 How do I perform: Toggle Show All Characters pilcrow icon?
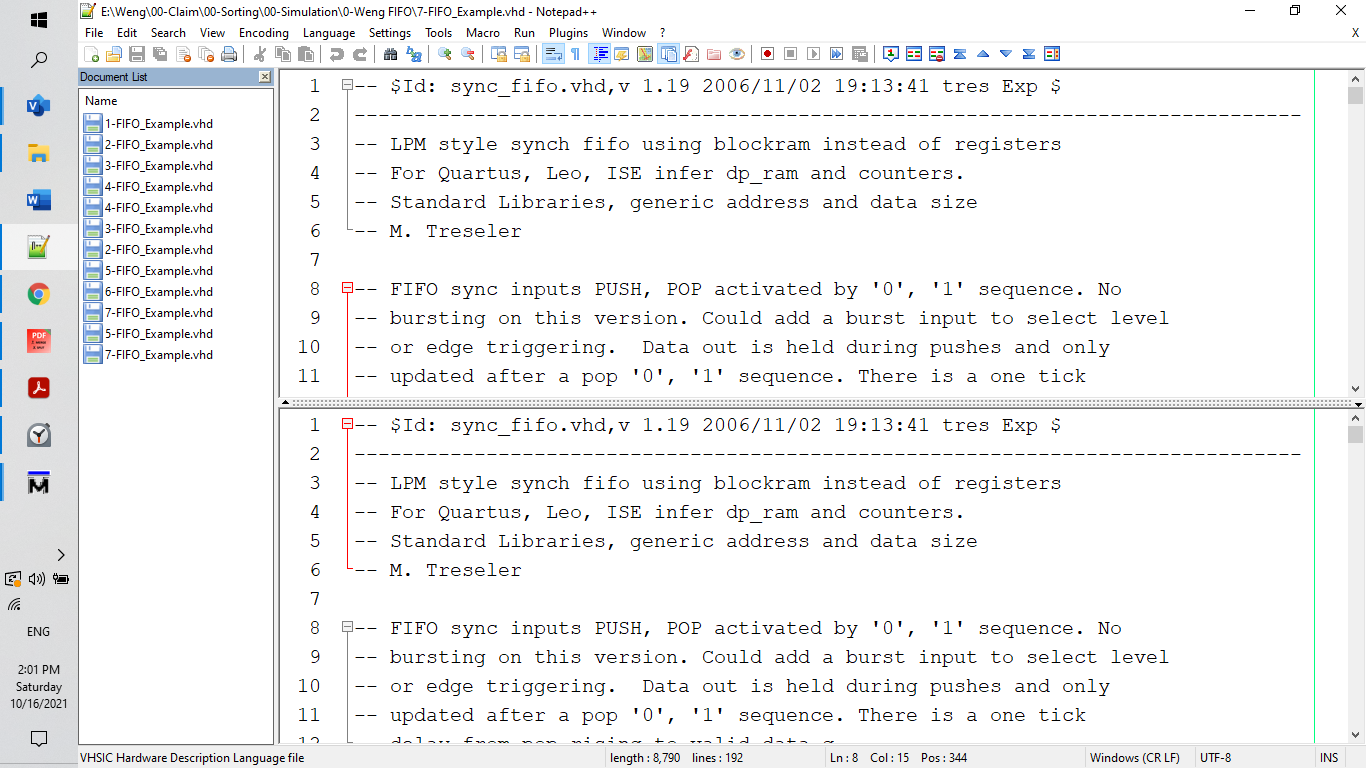576,54
